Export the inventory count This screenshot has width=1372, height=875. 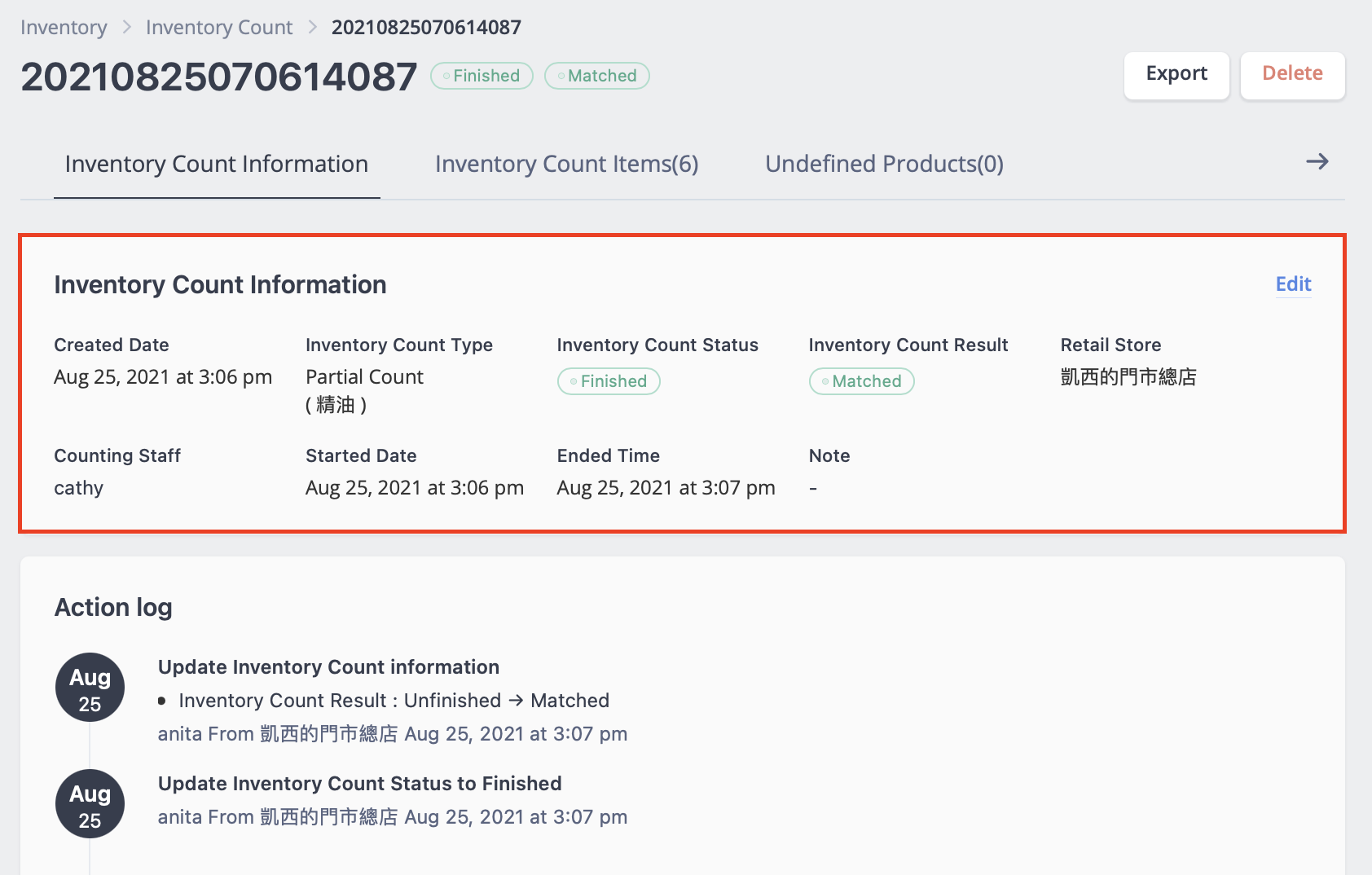[x=1176, y=75]
